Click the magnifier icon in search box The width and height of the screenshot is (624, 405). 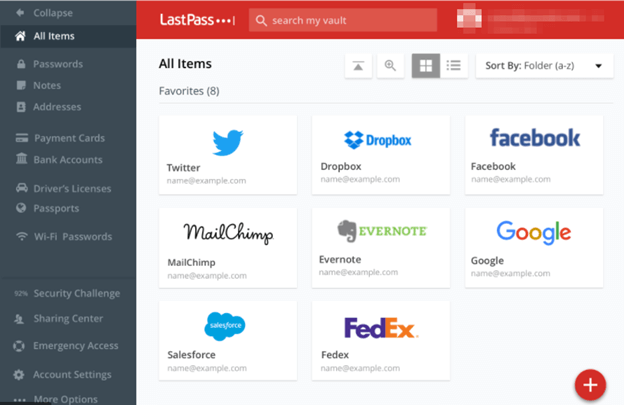coord(261,21)
